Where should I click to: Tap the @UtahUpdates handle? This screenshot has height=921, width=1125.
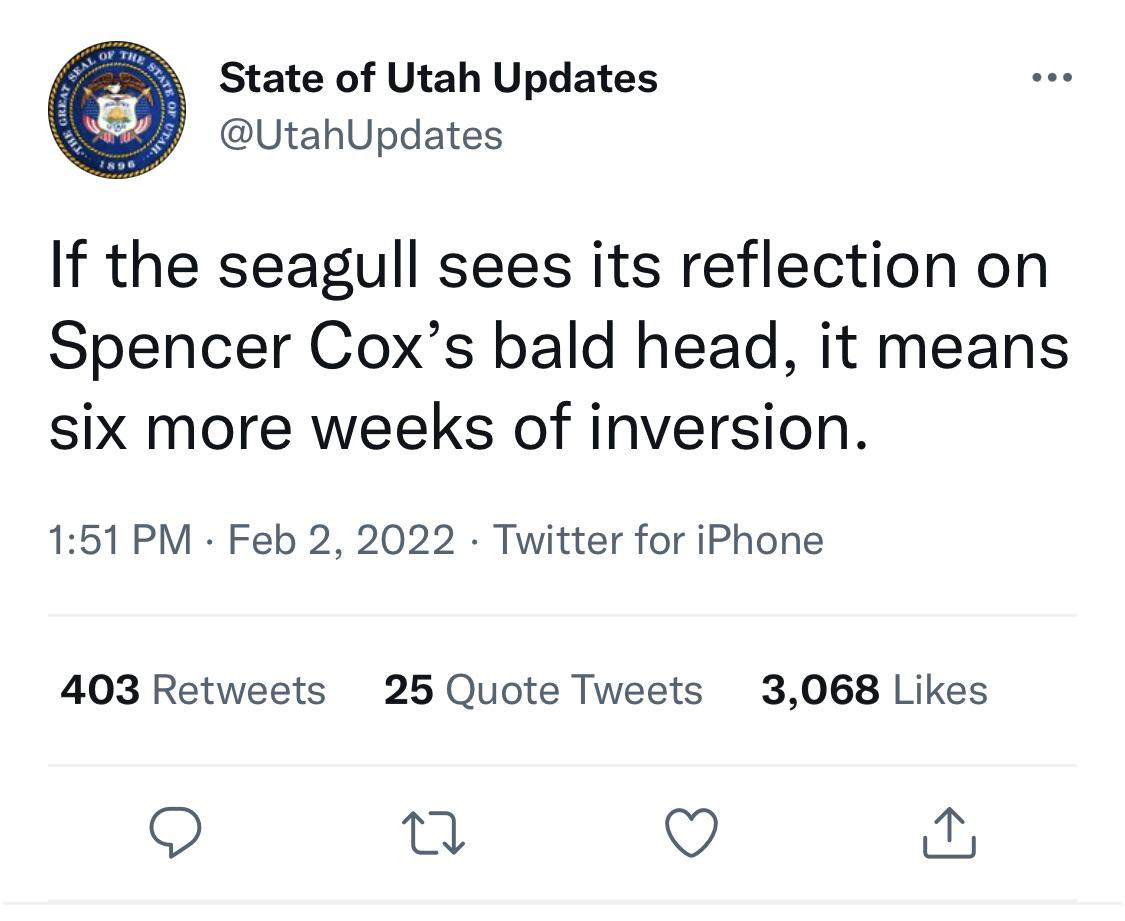[361, 136]
